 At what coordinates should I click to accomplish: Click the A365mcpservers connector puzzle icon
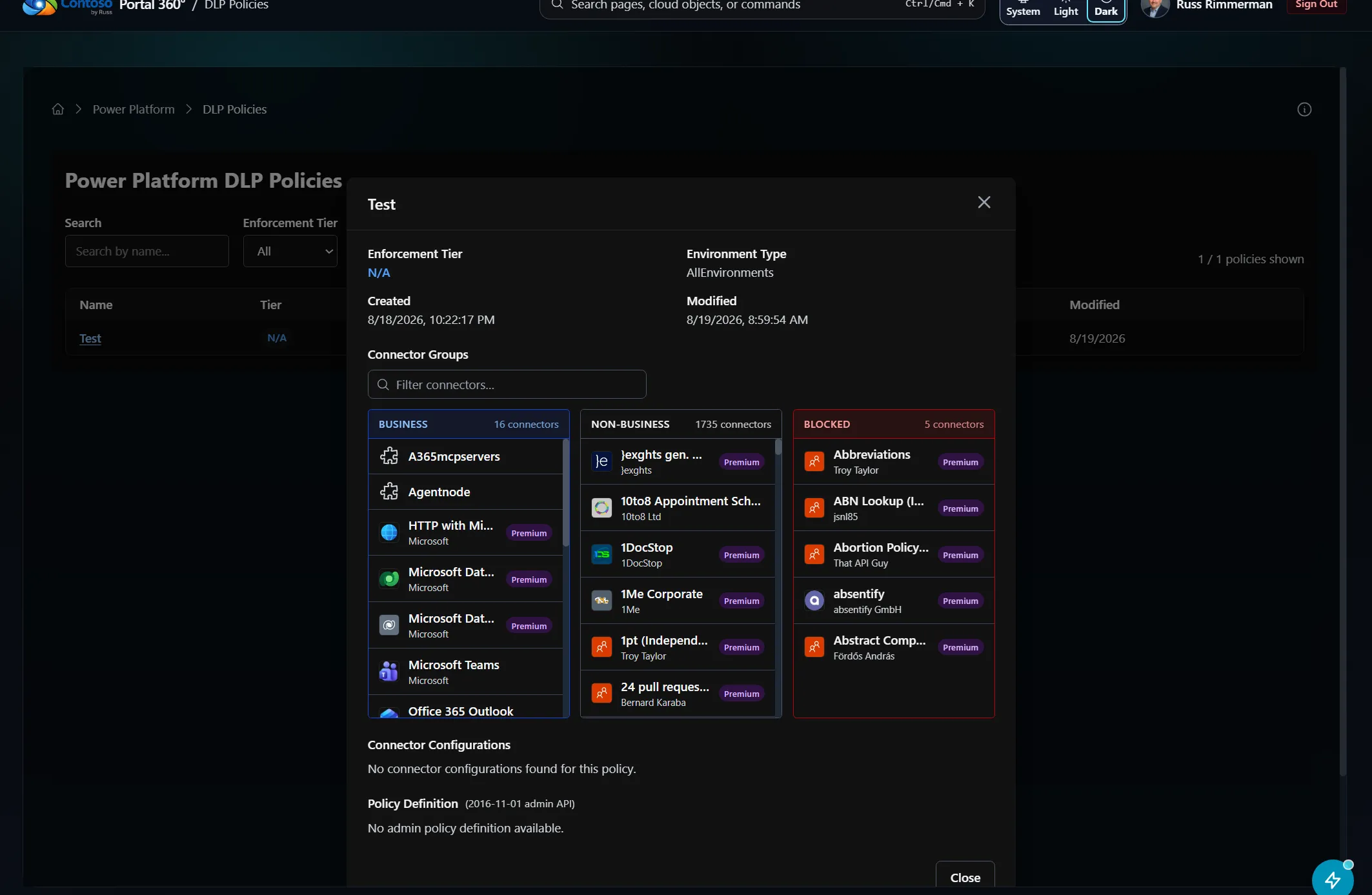coord(389,456)
